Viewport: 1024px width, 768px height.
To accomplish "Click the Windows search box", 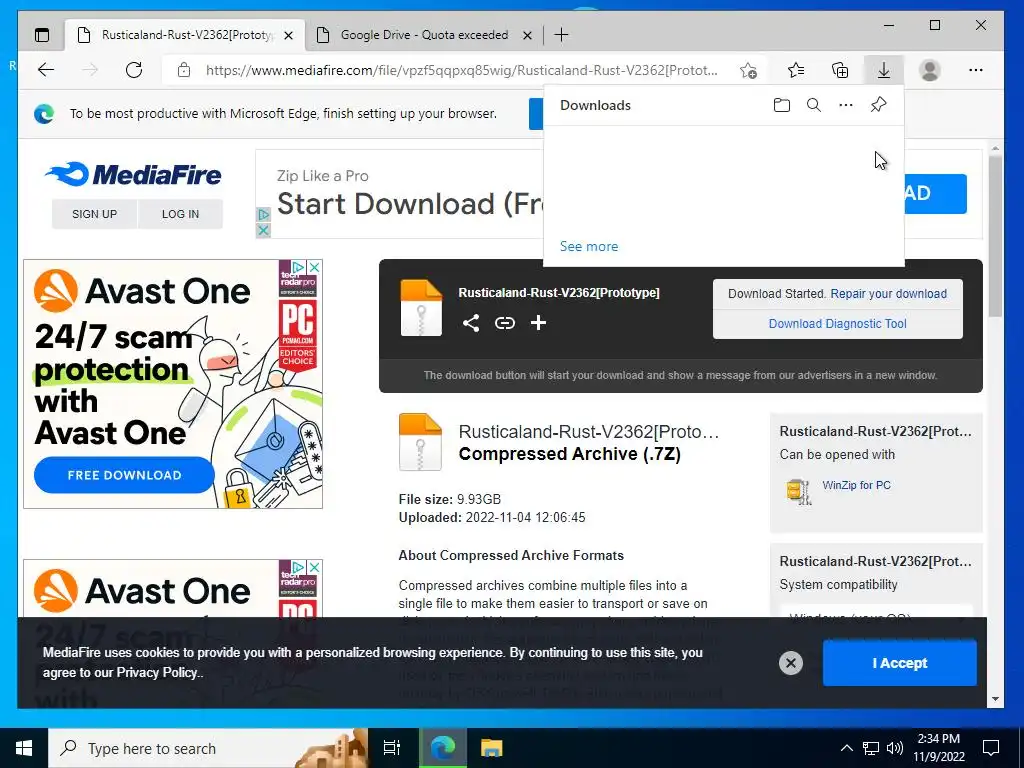I will (x=208, y=748).
